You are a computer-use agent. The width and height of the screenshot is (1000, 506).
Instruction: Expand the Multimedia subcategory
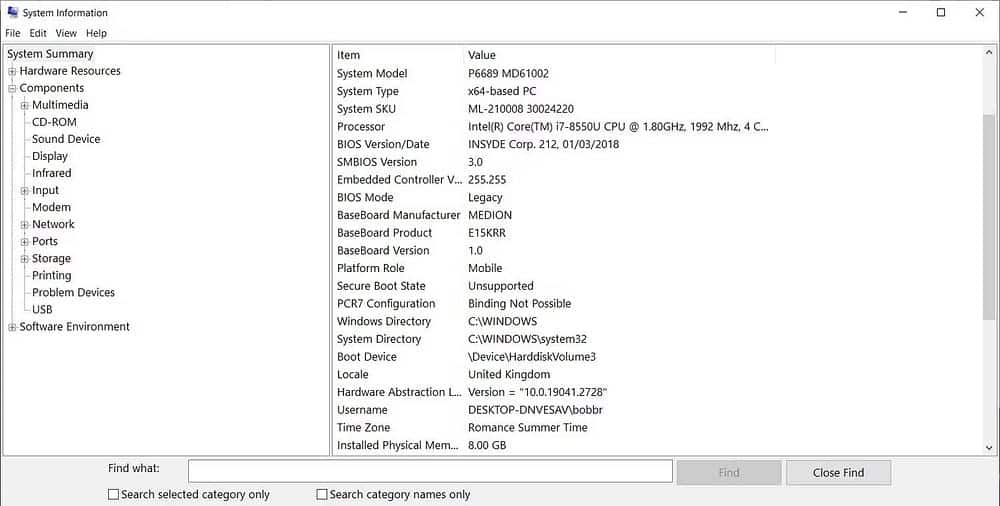tap(24, 105)
